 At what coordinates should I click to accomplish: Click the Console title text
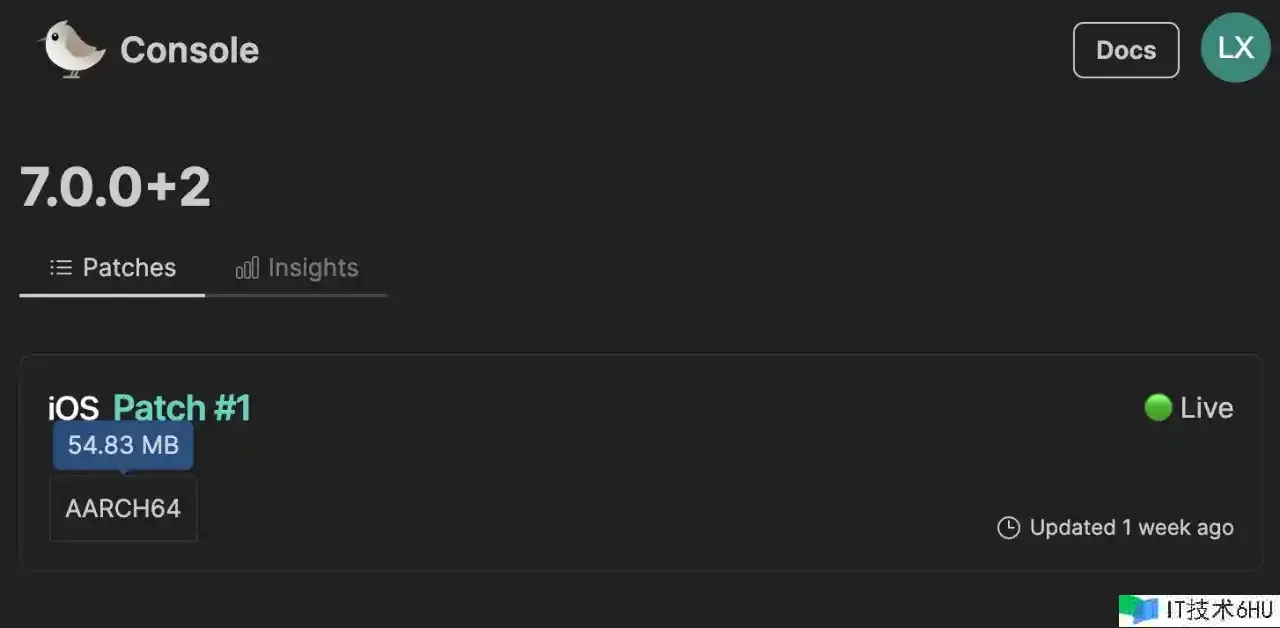click(189, 50)
